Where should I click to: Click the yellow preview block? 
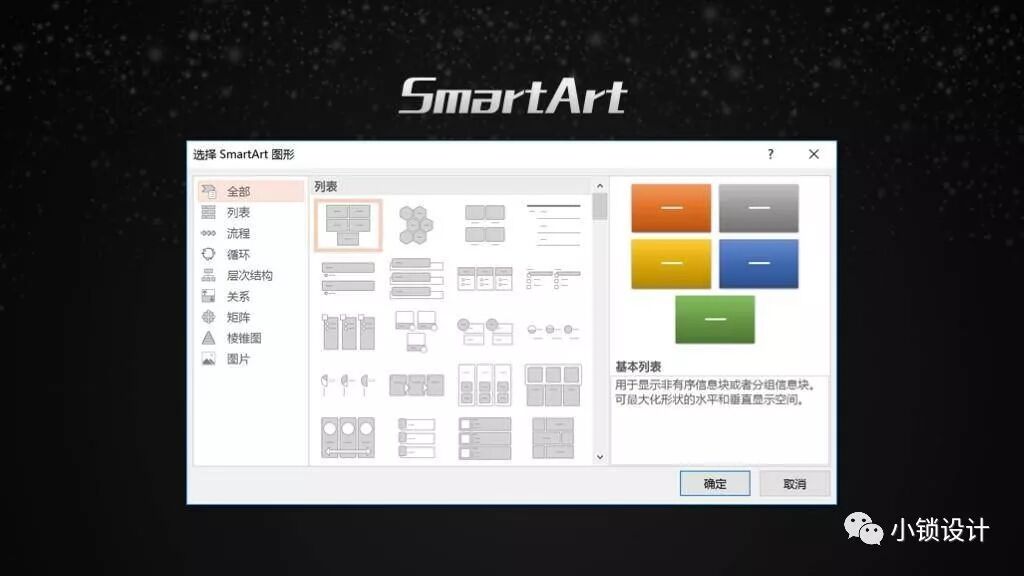coord(671,264)
